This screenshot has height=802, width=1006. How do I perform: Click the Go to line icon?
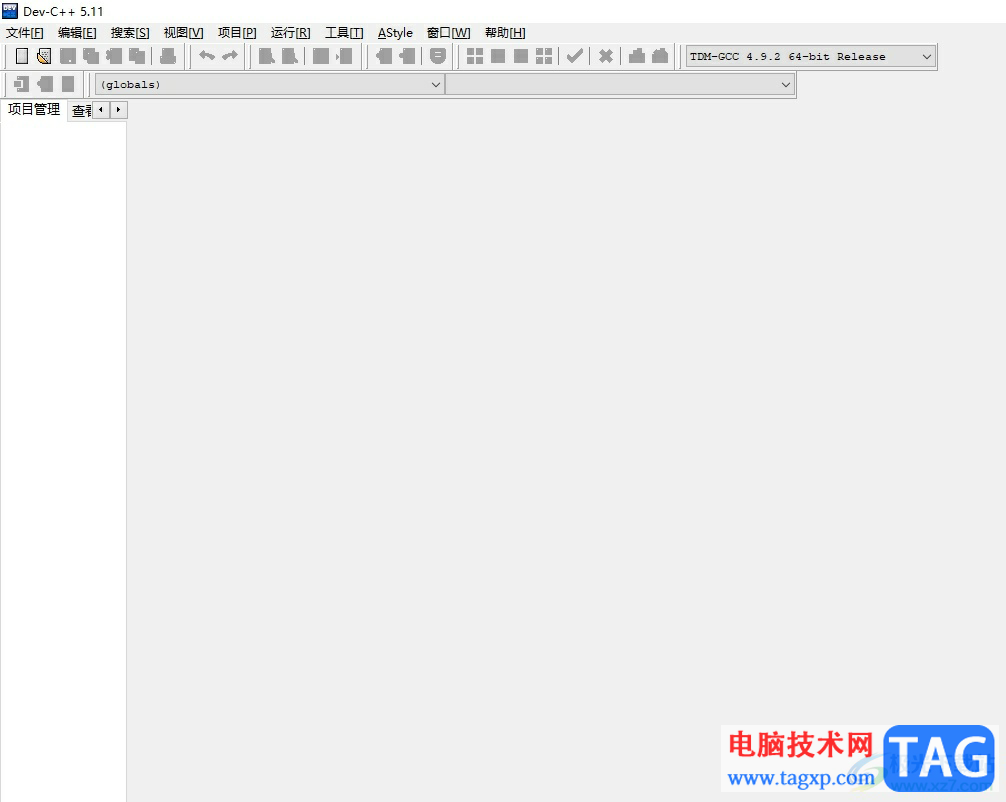tap(345, 56)
